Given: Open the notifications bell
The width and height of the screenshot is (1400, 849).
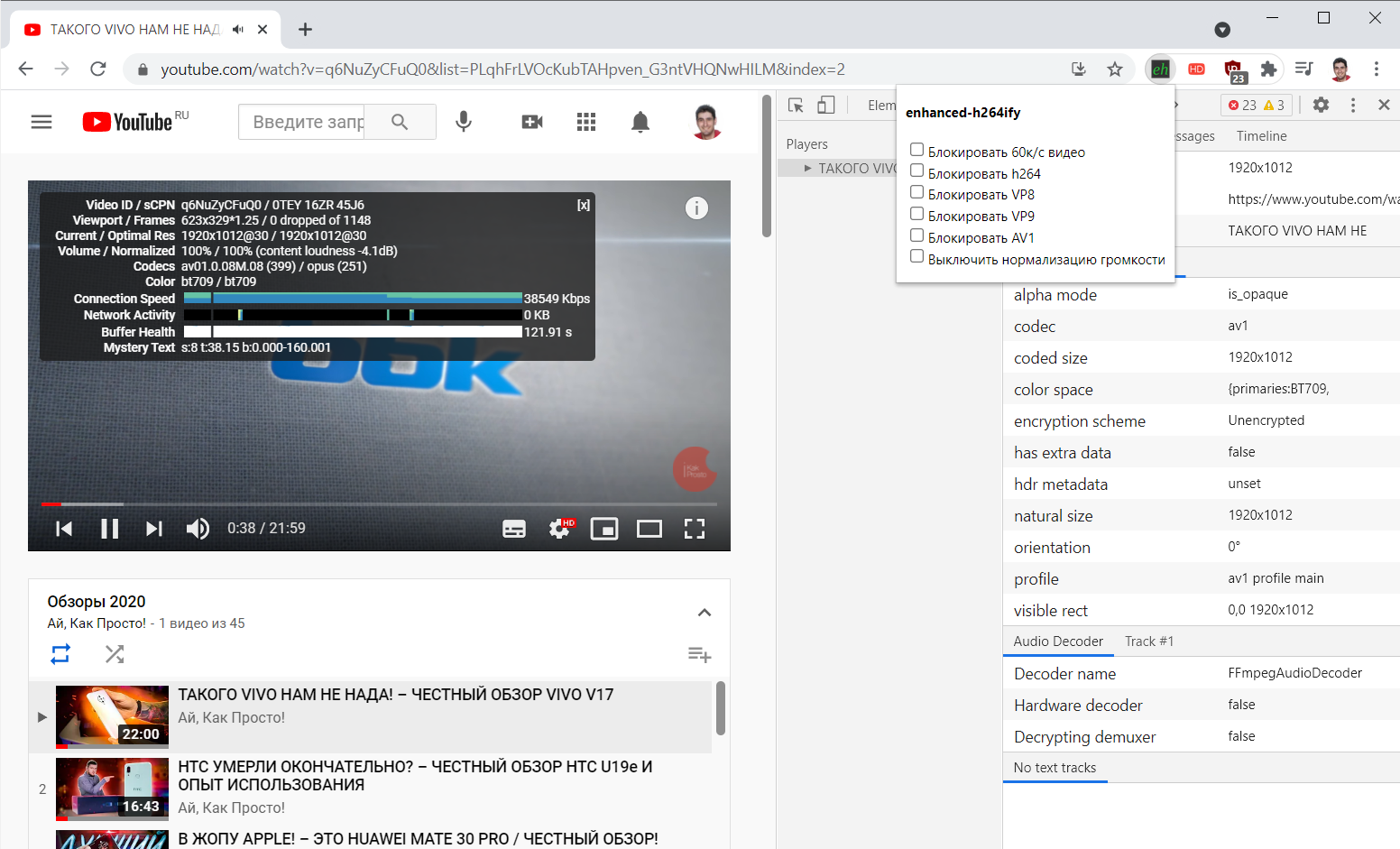Looking at the screenshot, I should pos(640,122).
